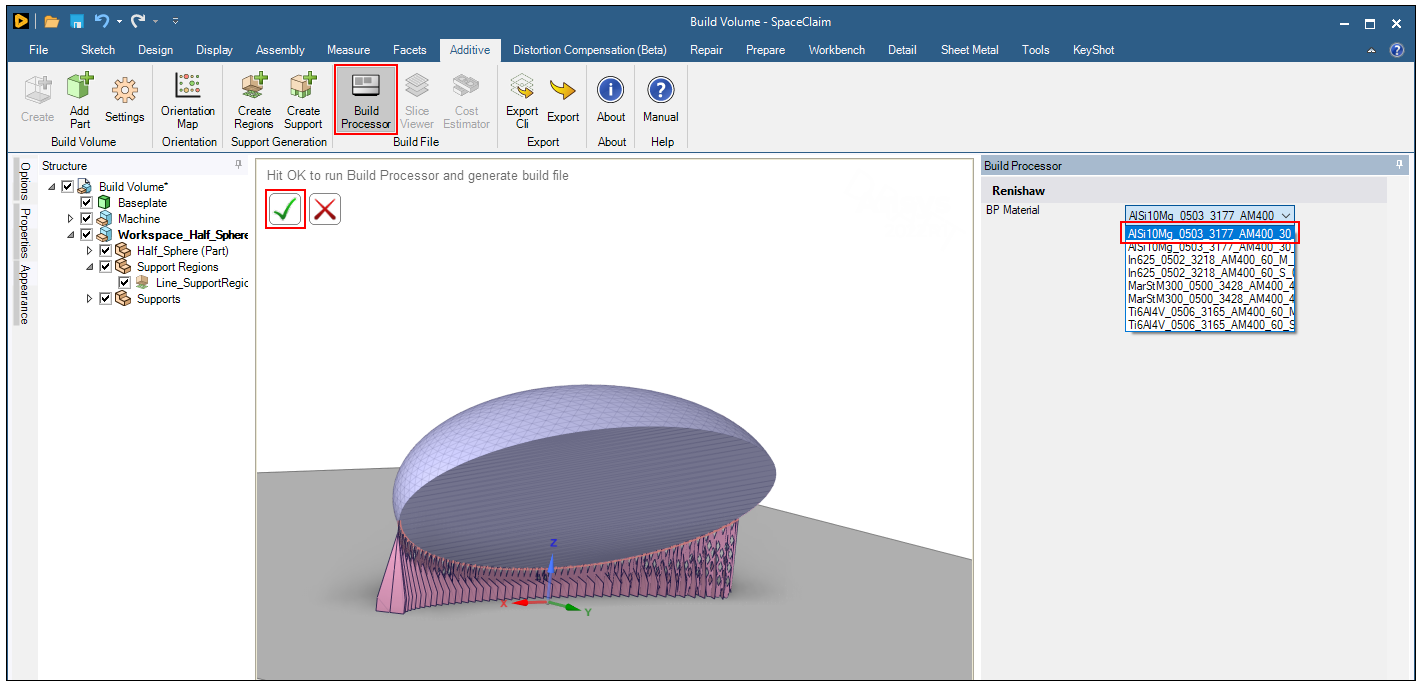This screenshot has width=1424, height=688.
Task: Collapse the Build Volume tree node
Action: (51, 186)
